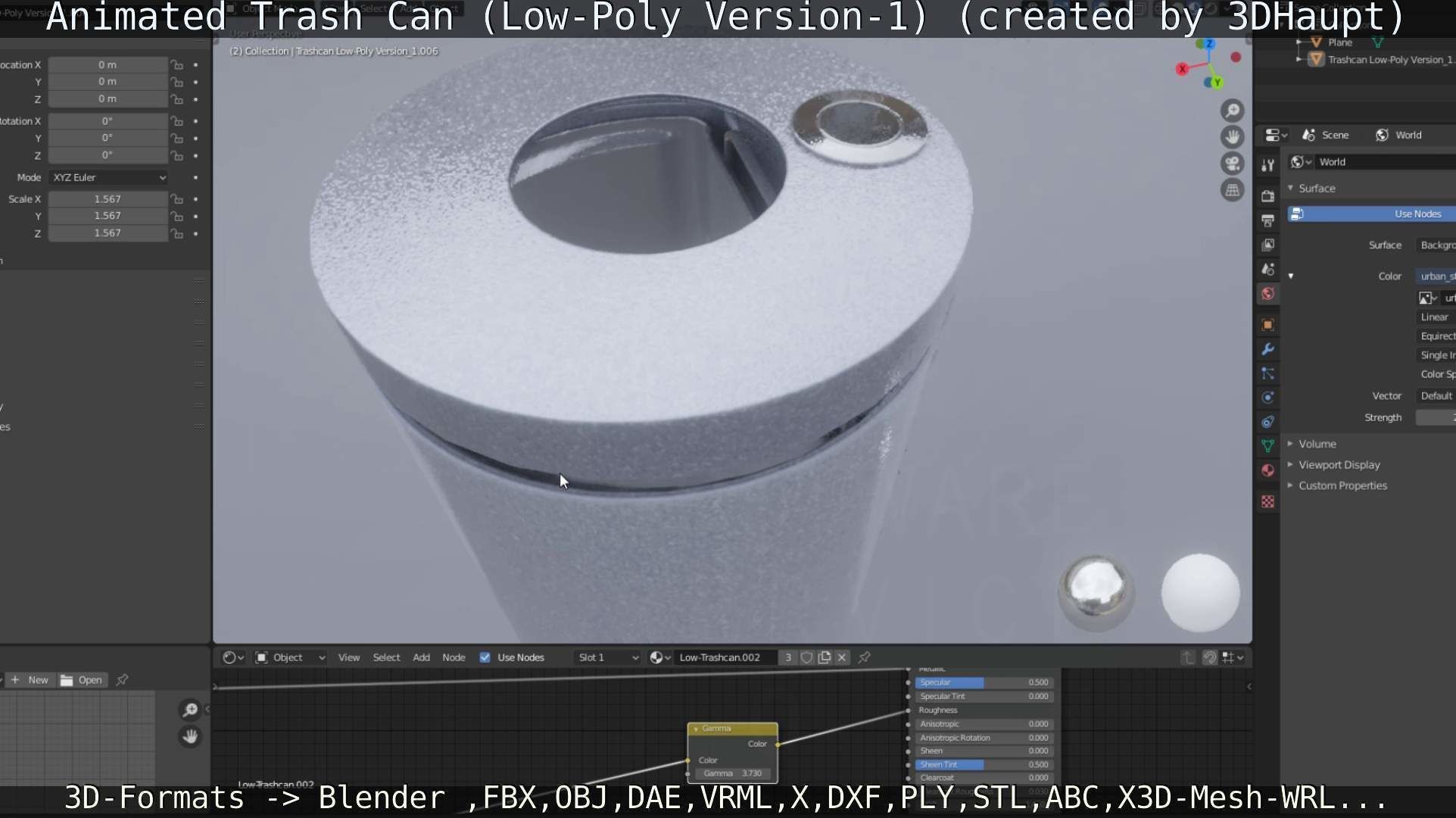The width and height of the screenshot is (1456, 818).
Task: Click zoom icon in image editor panel
Action: [190, 710]
